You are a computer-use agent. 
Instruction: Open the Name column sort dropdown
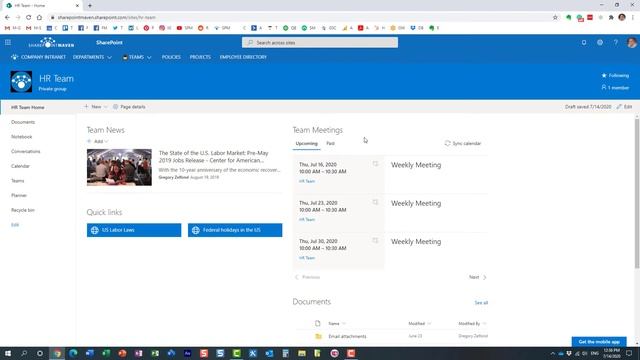(x=337, y=323)
